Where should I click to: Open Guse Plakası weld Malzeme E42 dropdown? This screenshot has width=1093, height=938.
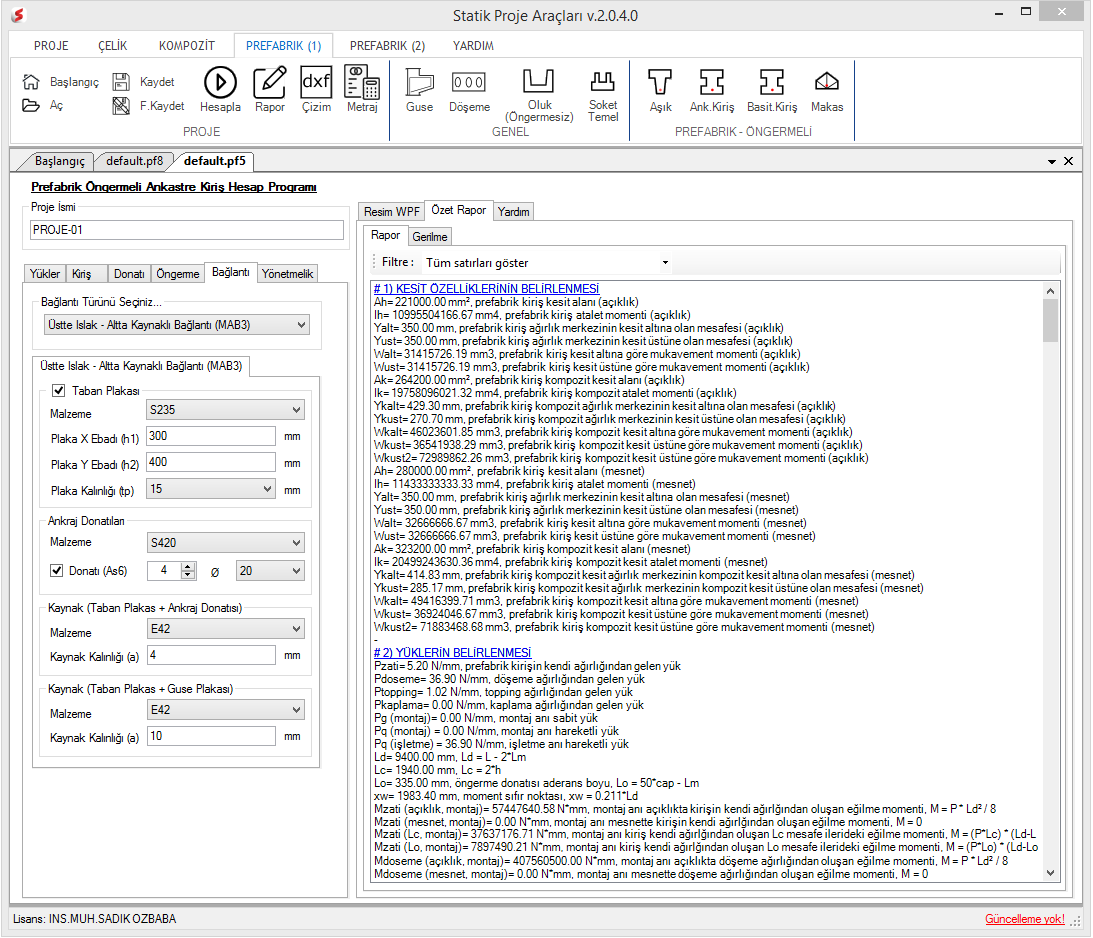(225, 709)
